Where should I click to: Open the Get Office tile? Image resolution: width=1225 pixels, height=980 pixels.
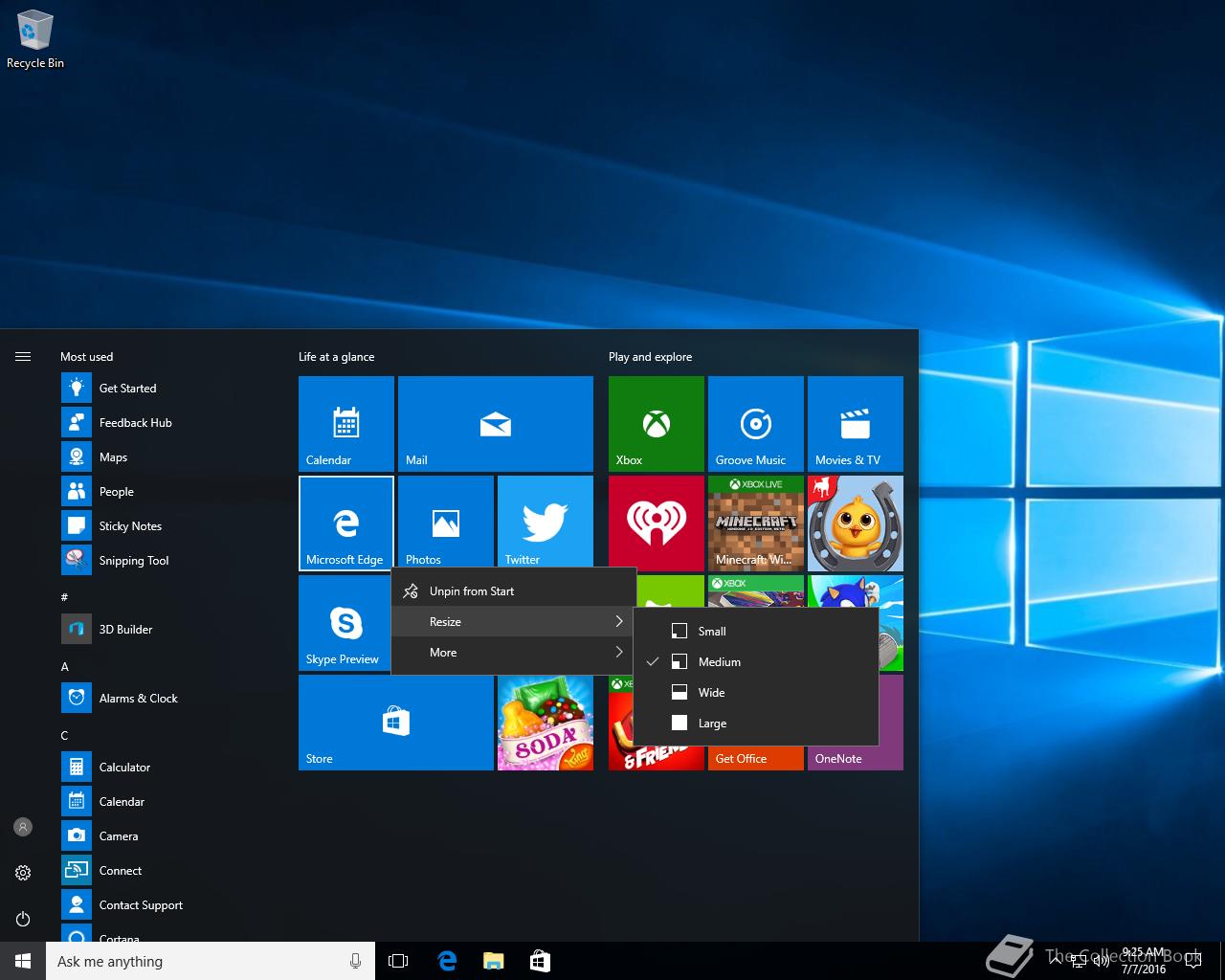coord(756,758)
